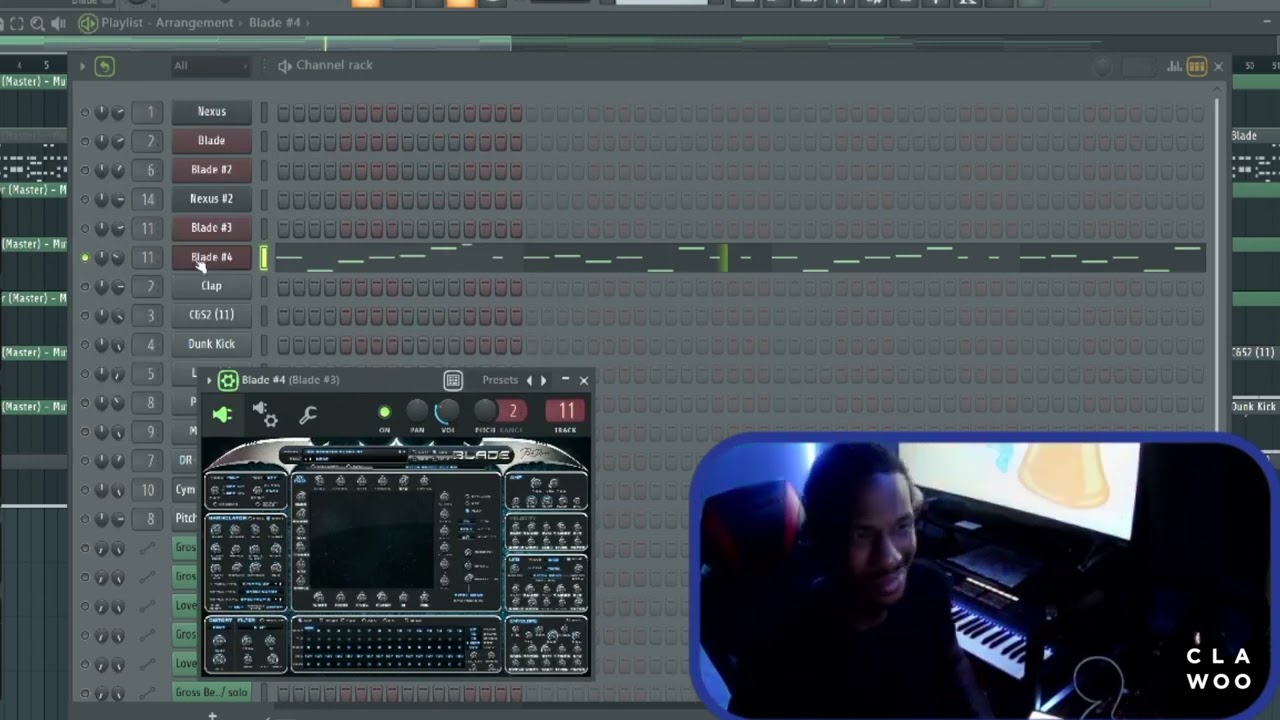The image size is (1280, 720).
Task: Click the magnifier zoom icon in playlist toolbar
Action: coord(37,22)
